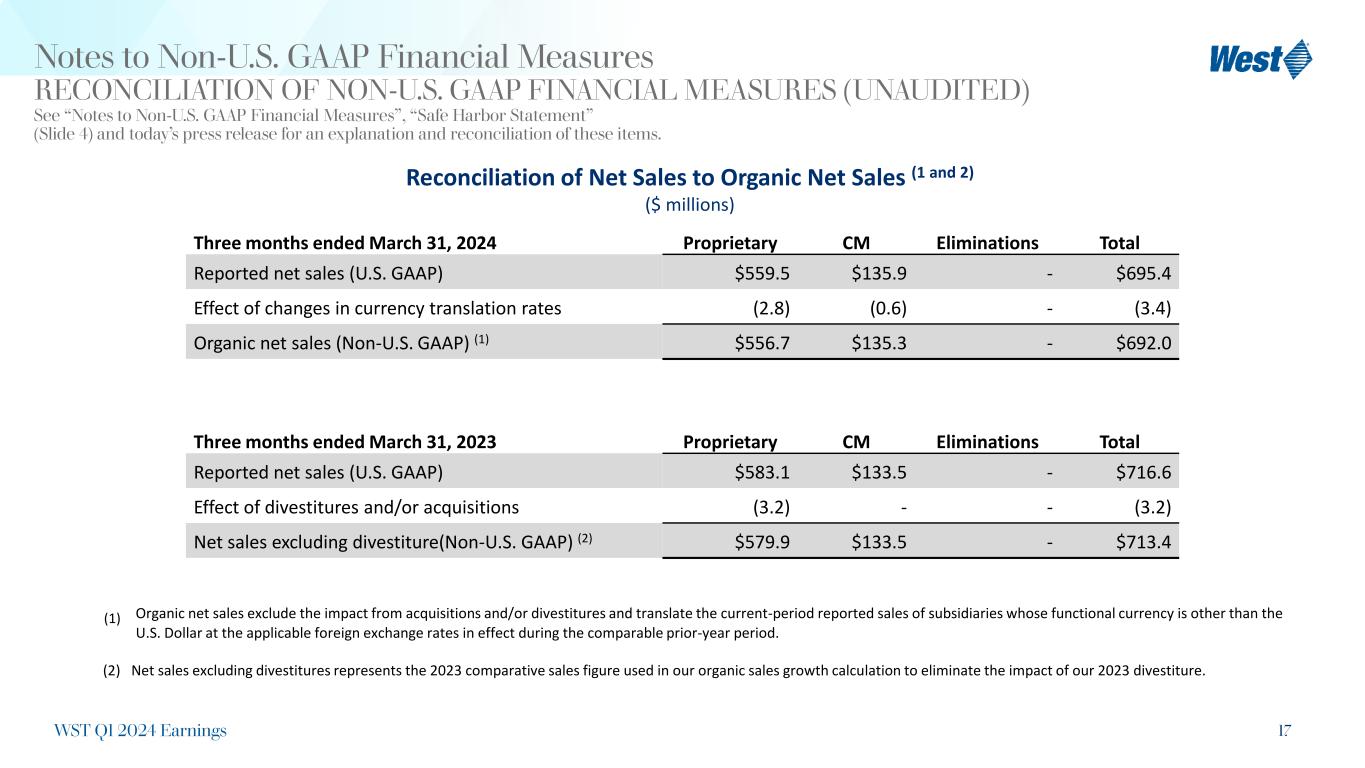
Task: Click the "($ millions)" subtitle
Action: [x=687, y=205]
